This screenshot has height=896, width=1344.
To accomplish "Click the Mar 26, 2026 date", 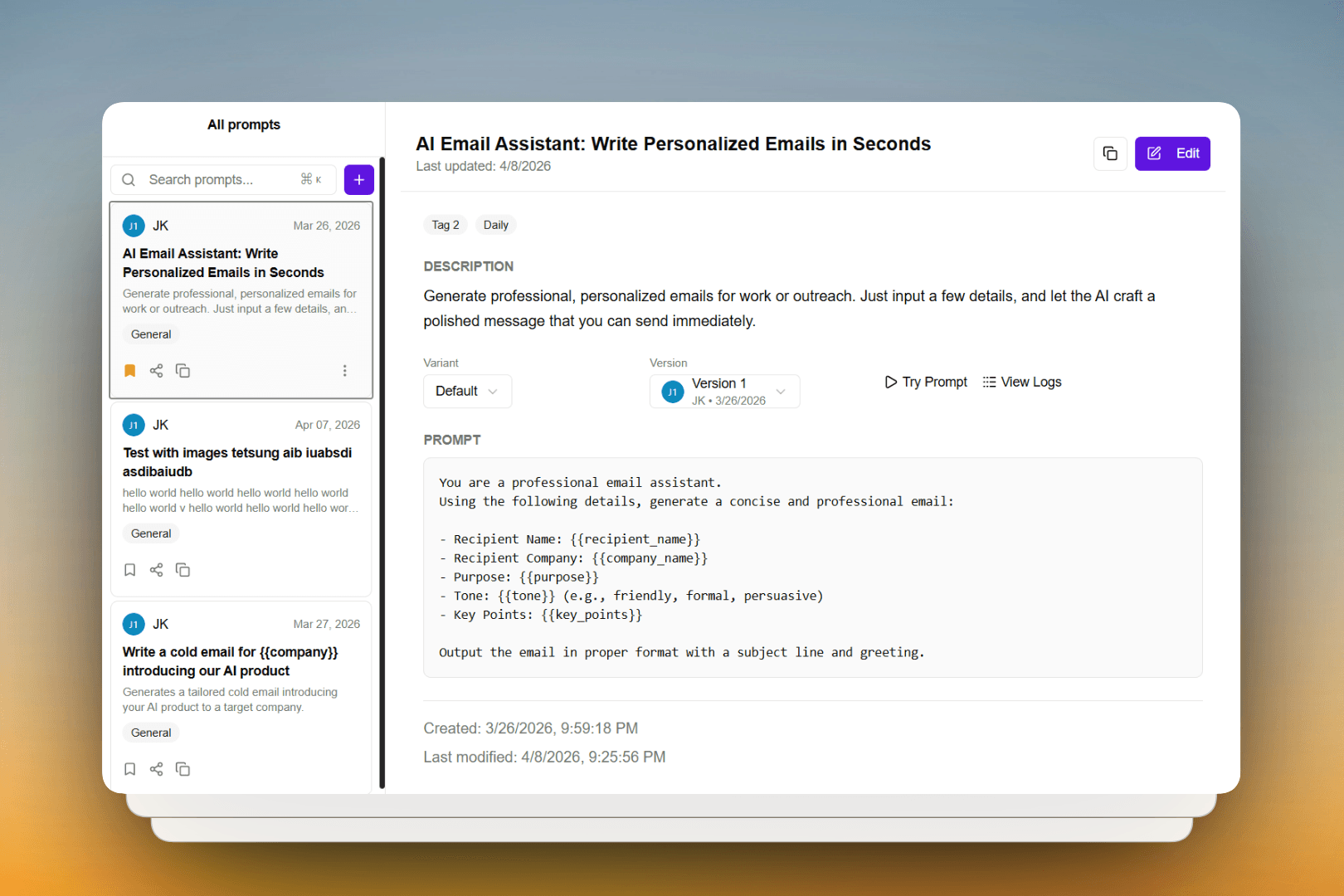I will [327, 226].
